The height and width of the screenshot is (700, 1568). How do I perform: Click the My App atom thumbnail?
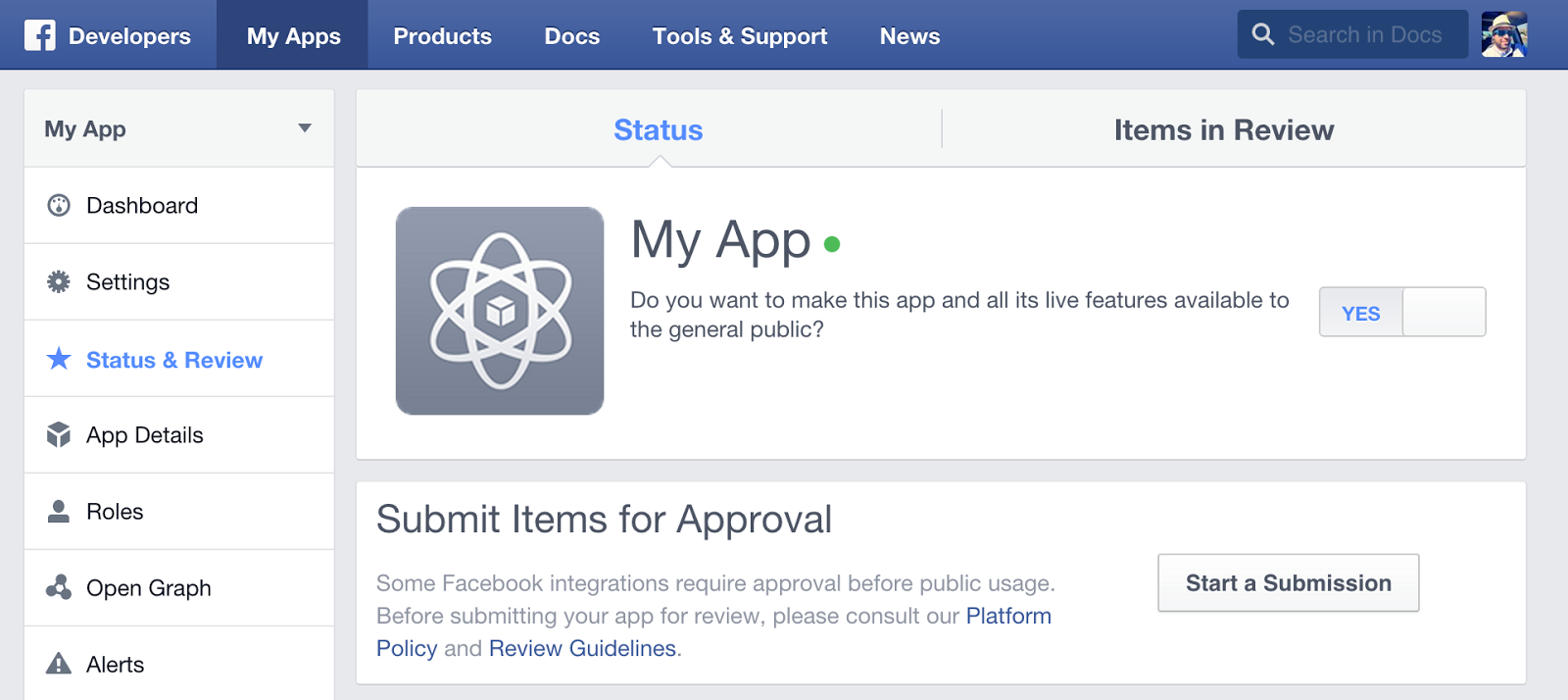[500, 311]
